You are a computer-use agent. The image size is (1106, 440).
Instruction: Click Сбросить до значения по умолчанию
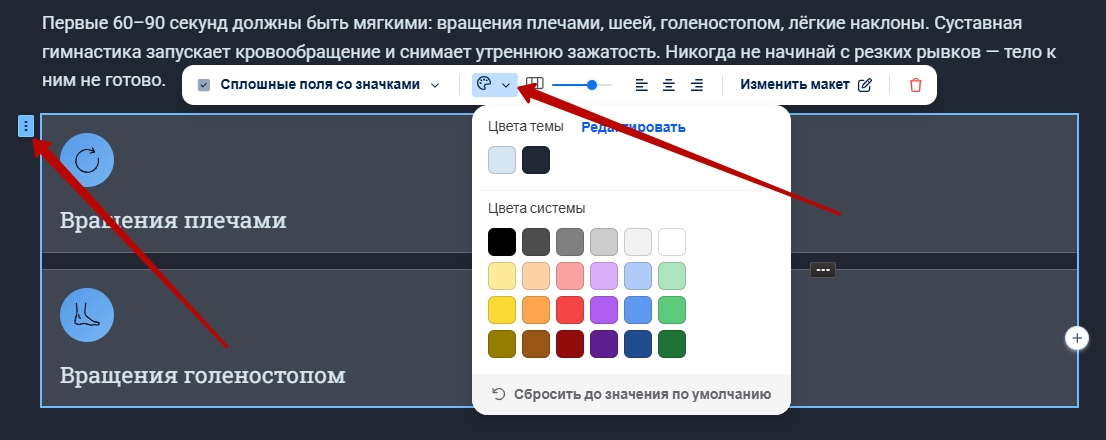click(x=631, y=394)
